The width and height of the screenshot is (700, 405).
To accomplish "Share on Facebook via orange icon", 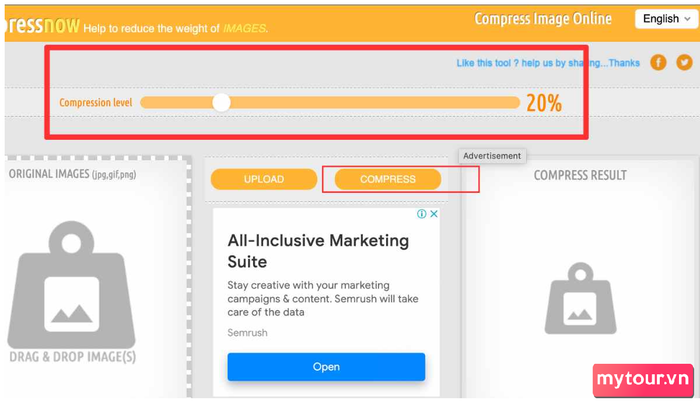I will click(x=658, y=63).
